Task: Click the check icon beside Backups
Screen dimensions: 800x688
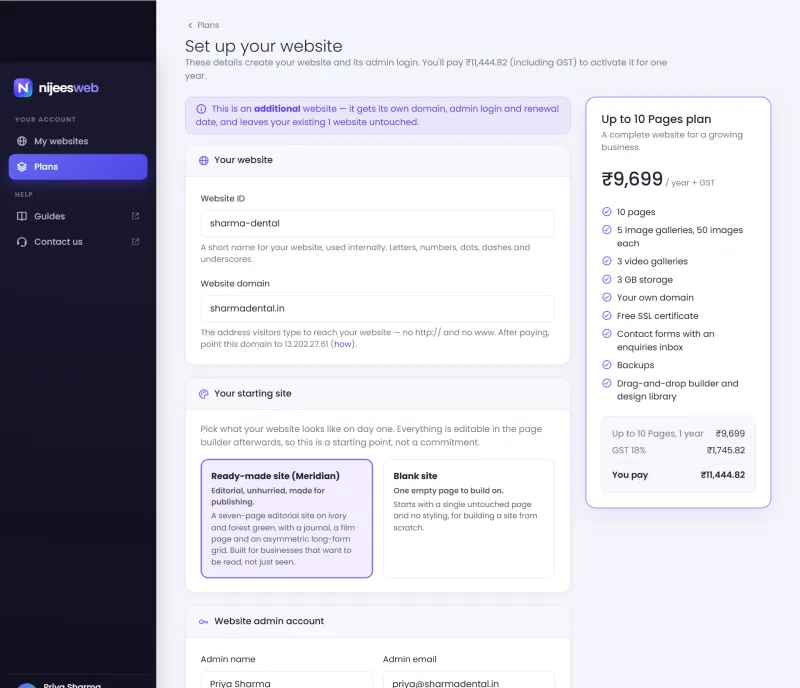Action: tap(607, 364)
